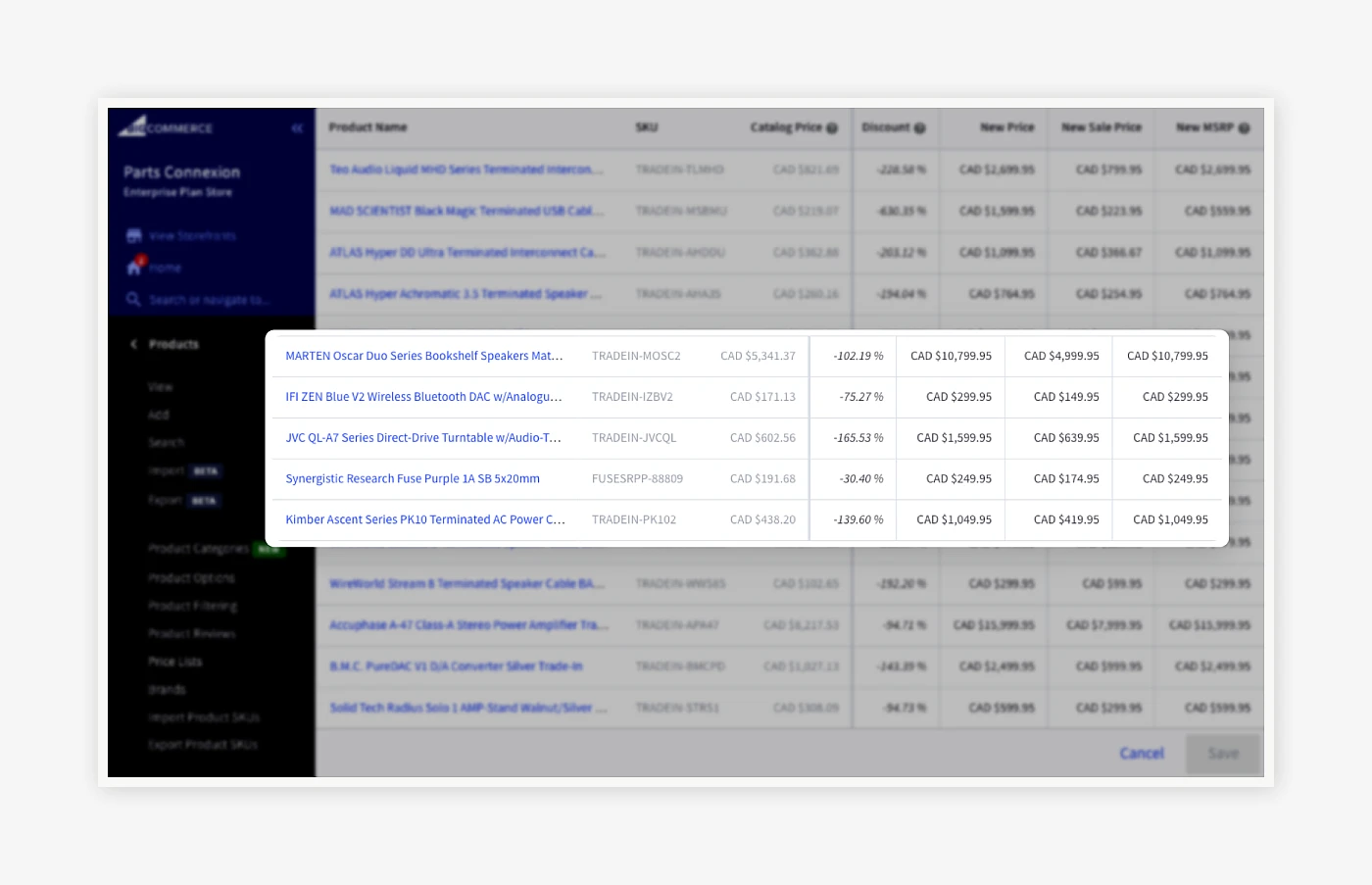Screen dimensions: 1372x885
Task: Open Product Options in sidebar menu
Action: click(191, 578)
